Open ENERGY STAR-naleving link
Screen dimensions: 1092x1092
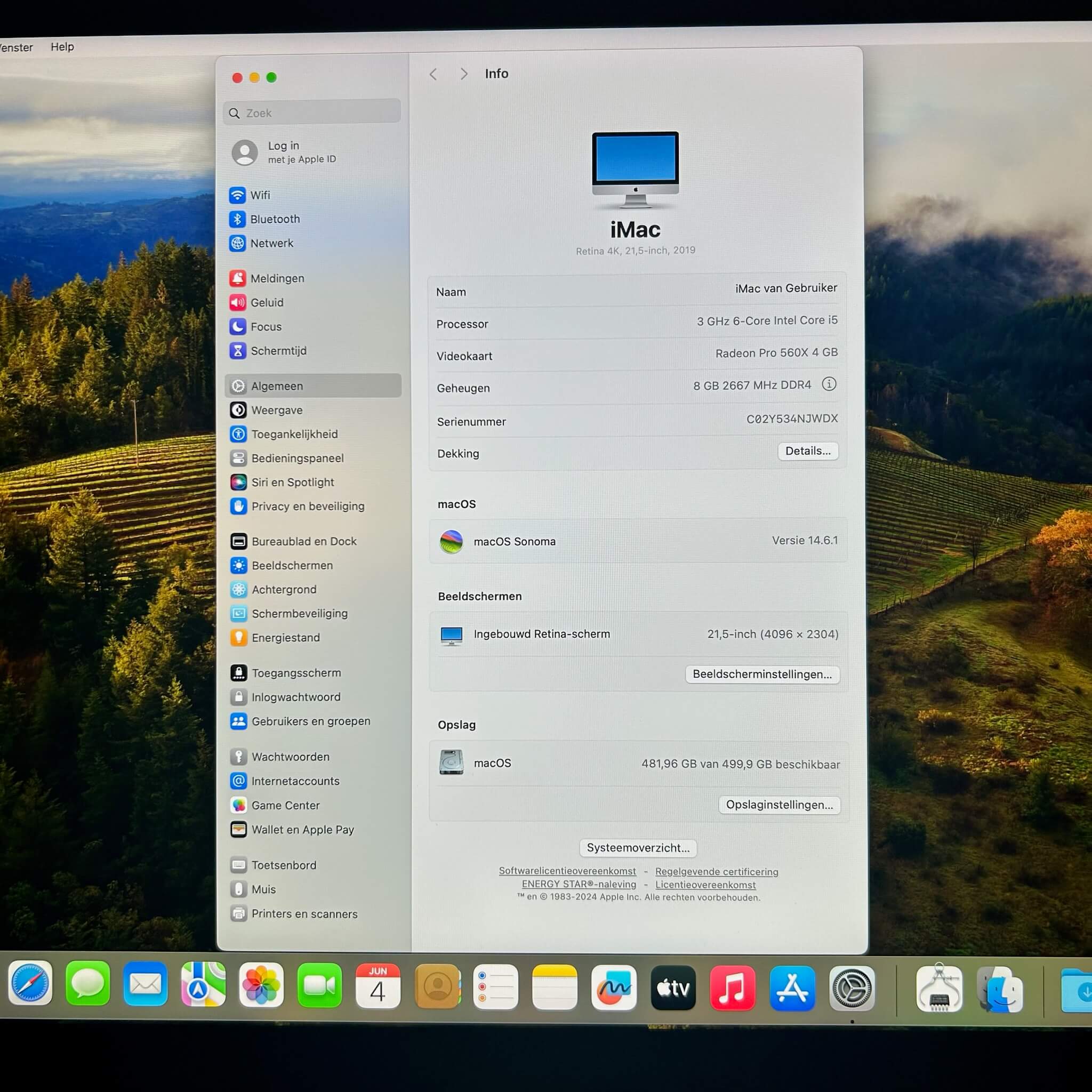[x=579, y=884]
